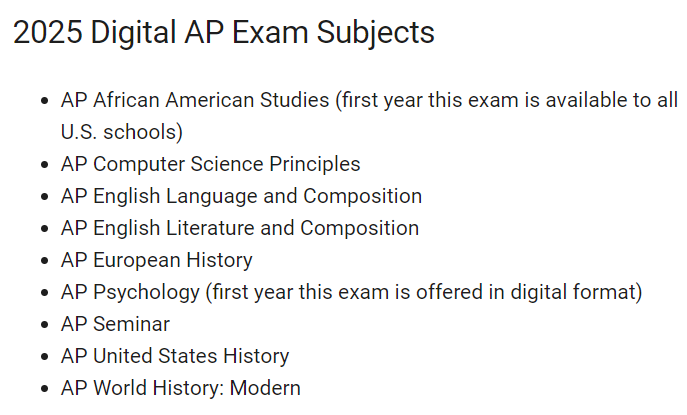Click the bullet beside AP Psychology
This screenshot has width=687, height=415.
click(44, 293)
